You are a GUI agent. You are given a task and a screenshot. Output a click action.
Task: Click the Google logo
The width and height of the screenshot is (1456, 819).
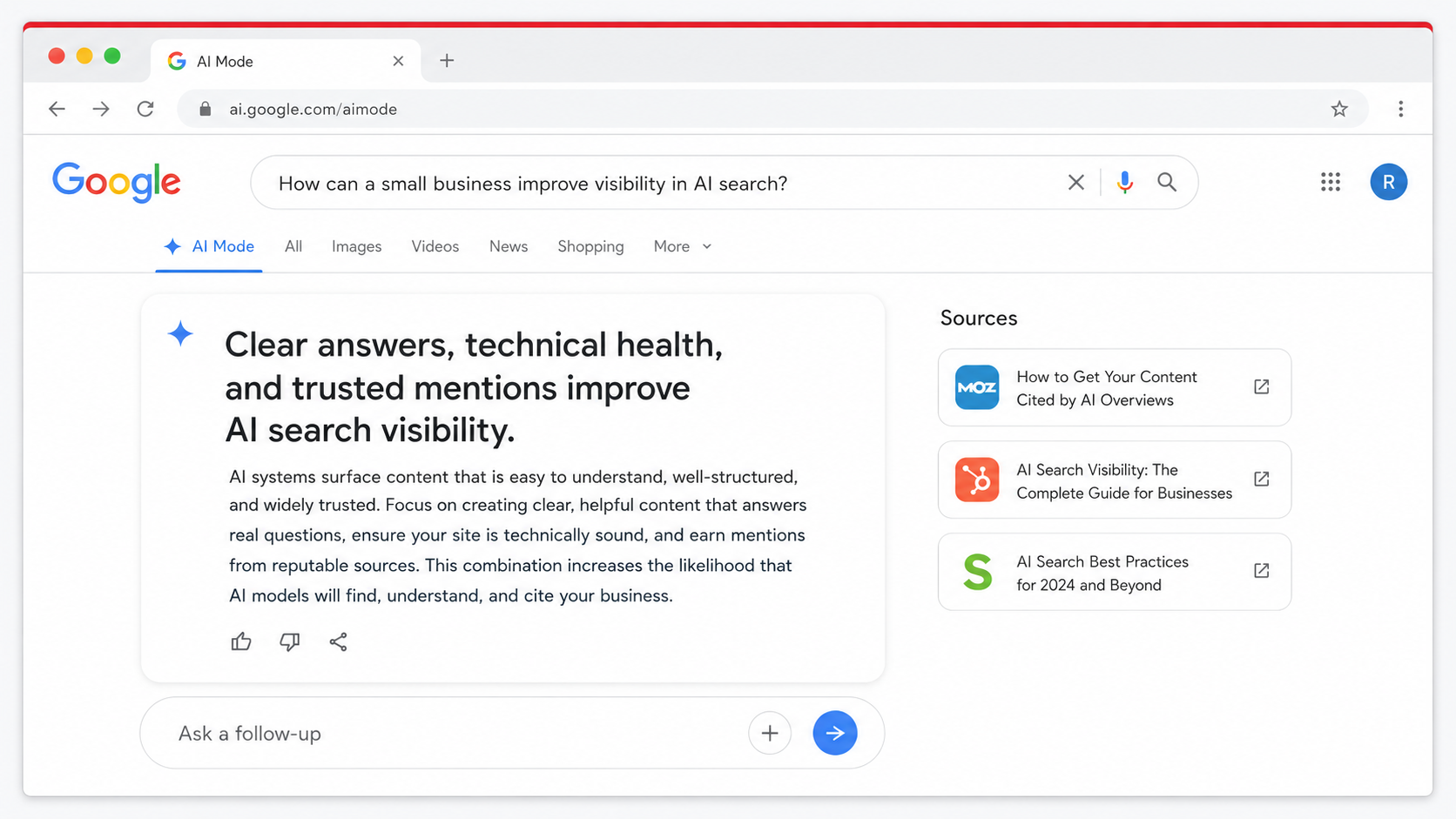tap(117, 183)
